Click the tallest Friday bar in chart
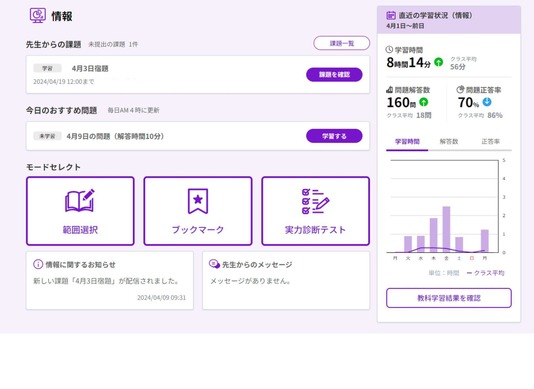Image resolution: width=534 pixels, height=389 pixels. point(446,229)
